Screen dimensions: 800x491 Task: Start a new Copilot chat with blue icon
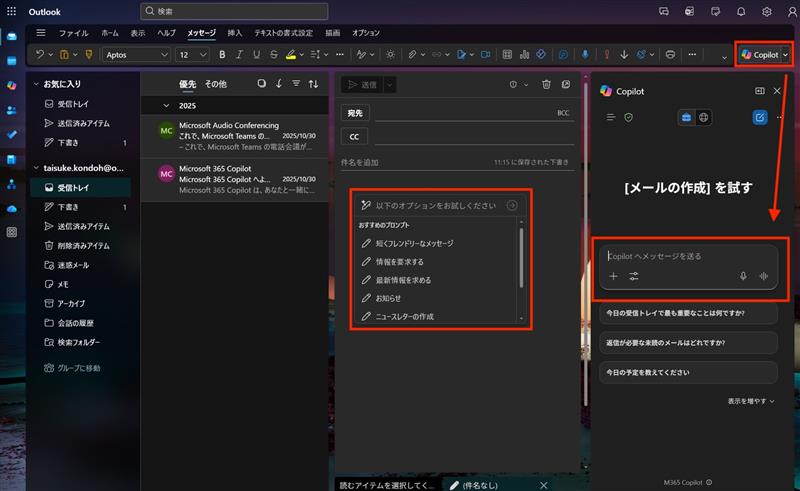click(760, 118)
